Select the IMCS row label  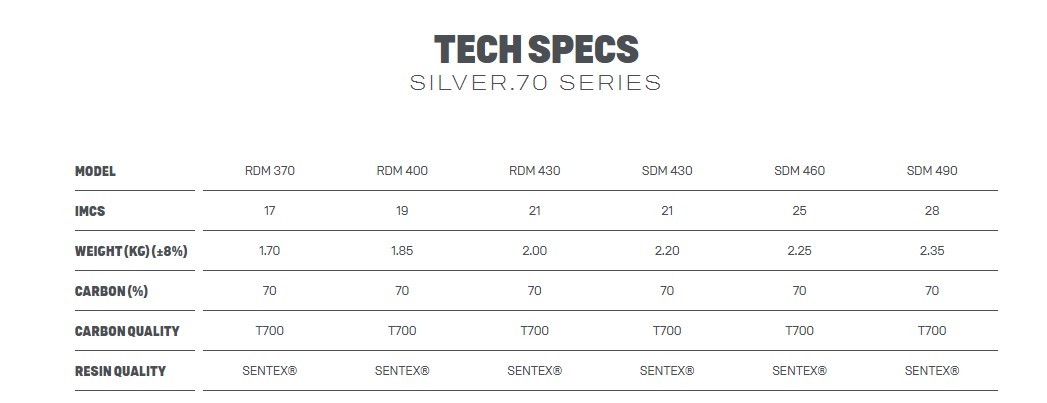(x=90, y=211)
